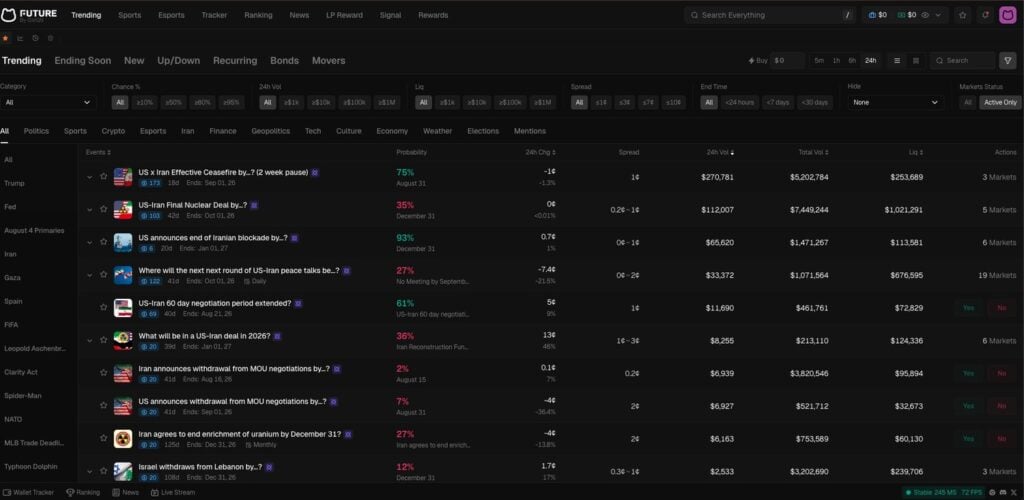Star the Israel withdraws from Lebanon row
This screenshot has width=1024, height=500.
coord(103,471)
